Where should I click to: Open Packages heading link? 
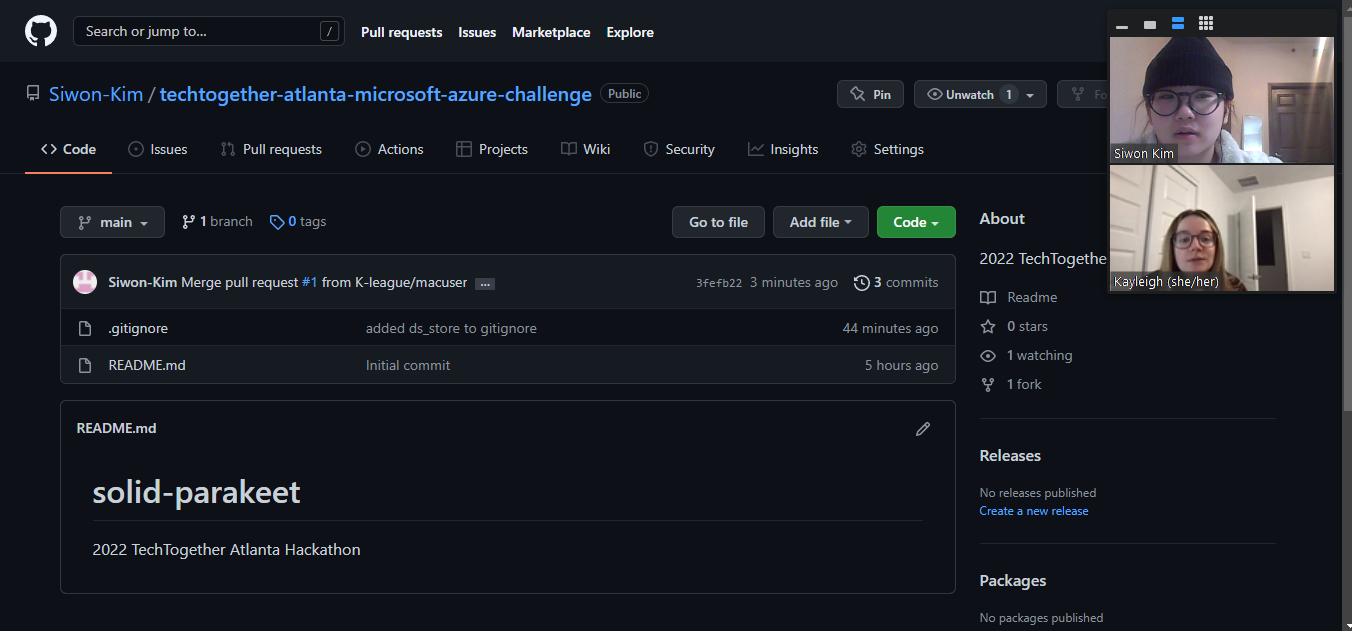pyautogui.click(x=1013, y=580)
